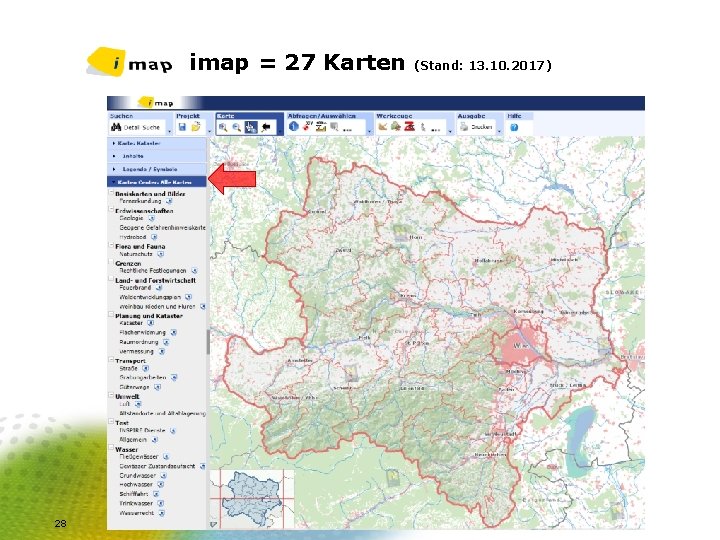Viewport: 720px width, 540px height.
Task: Select the second Werkzeuge brown icon
Action: click(x=396, y=126)
